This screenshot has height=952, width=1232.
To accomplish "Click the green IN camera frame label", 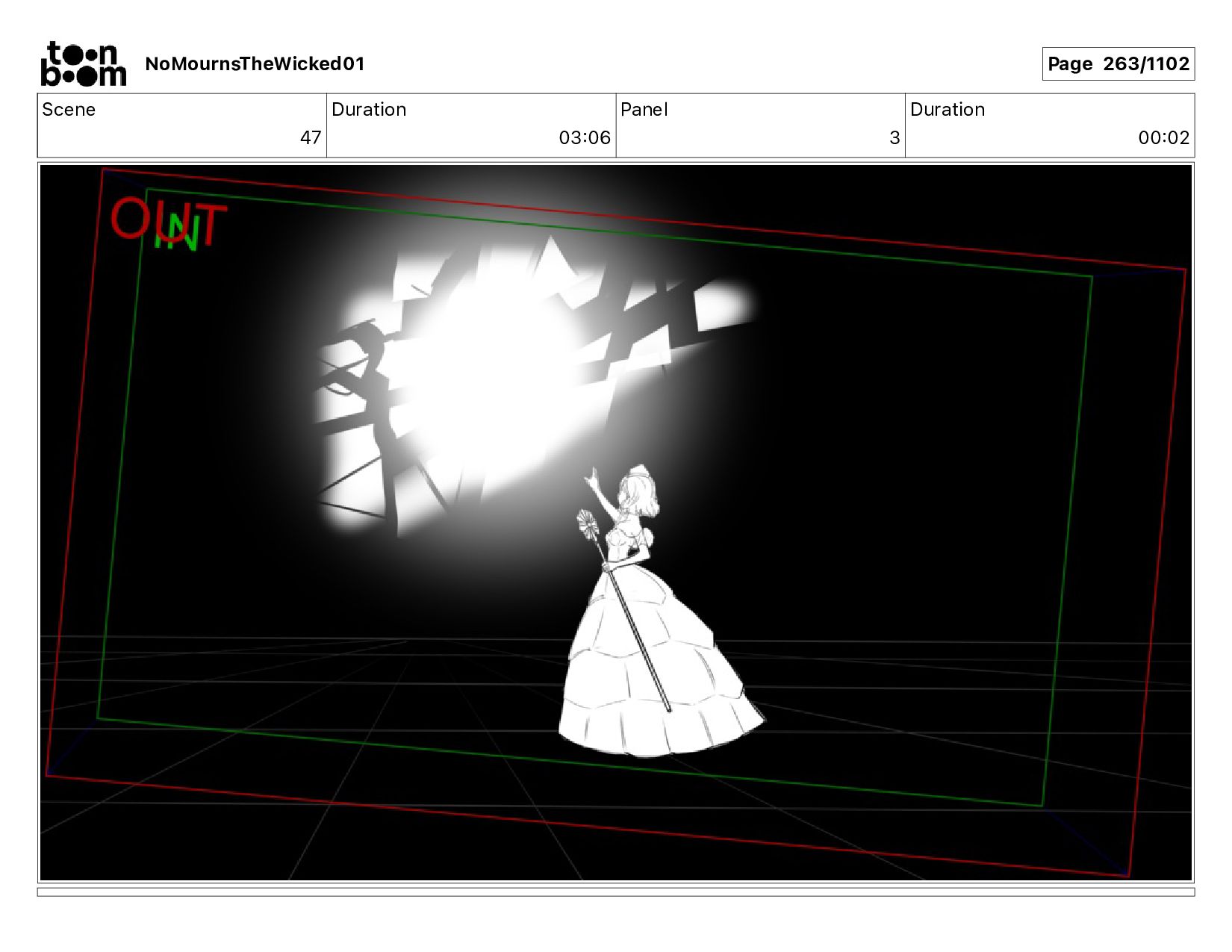I will pos(178,232).
